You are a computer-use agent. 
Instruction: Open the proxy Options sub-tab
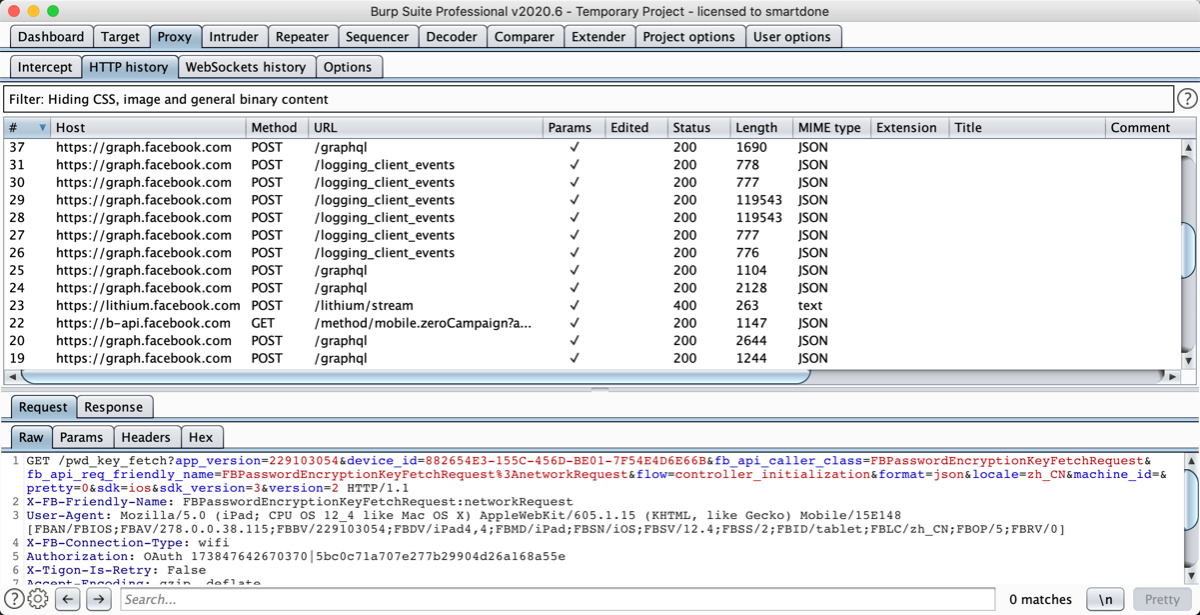point(348,67)
